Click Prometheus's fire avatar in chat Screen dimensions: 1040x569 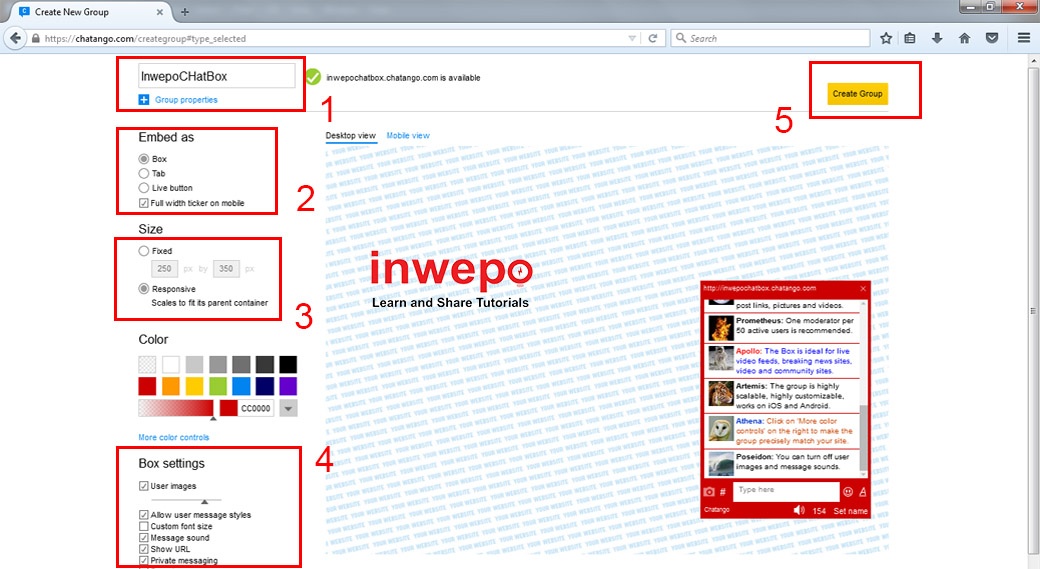[x=721, y=328]
